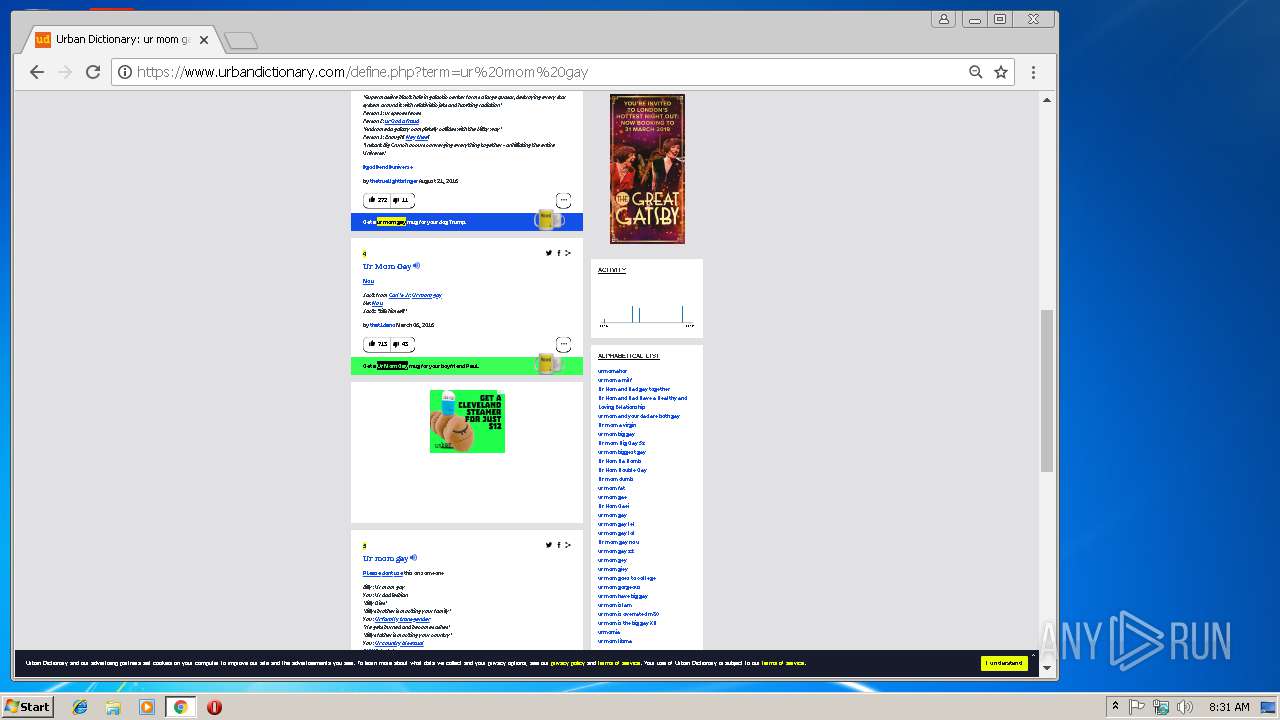Open media player from taskbar

coord(147,707)
